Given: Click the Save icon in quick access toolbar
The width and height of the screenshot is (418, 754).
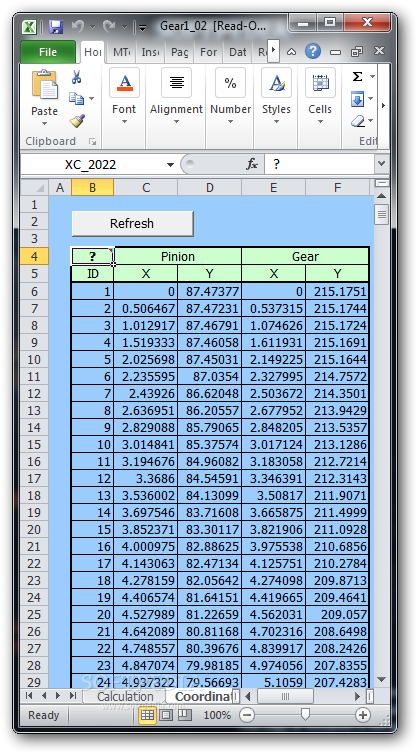Looking at the screenshot, I should coord(56,26).
